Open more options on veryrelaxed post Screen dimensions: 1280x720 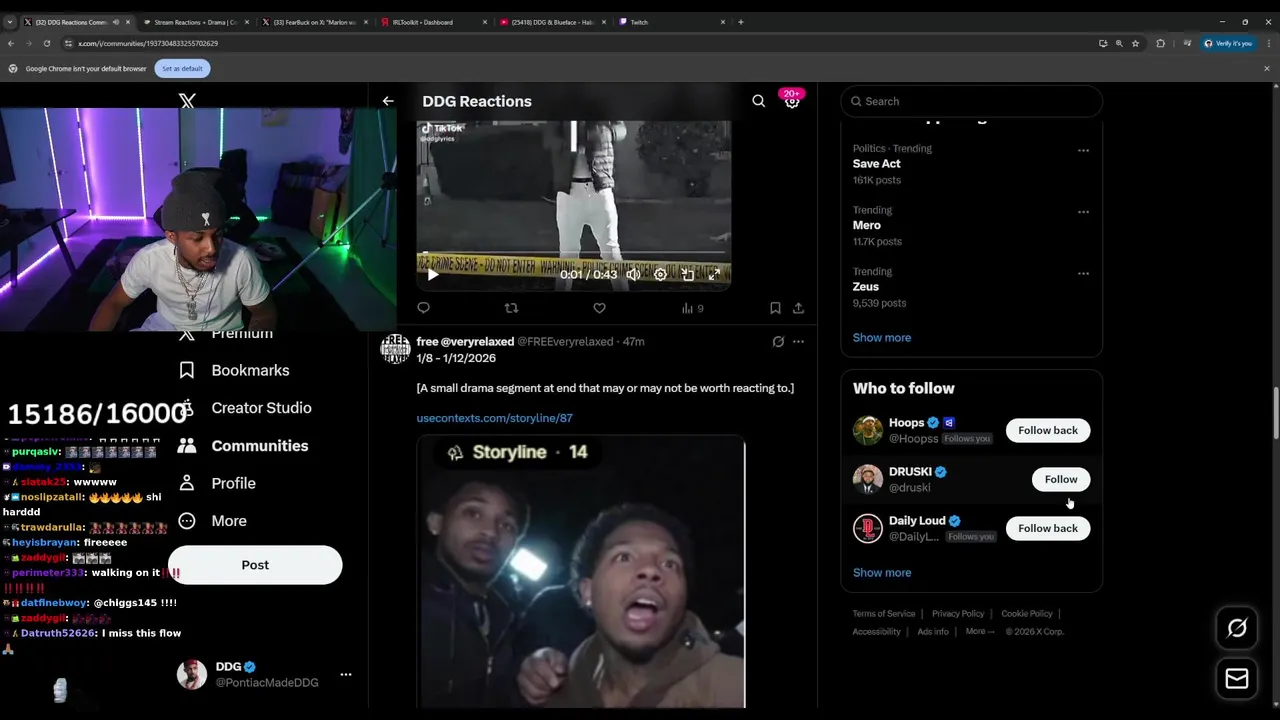pyautogui.click(x=798, y=341)
